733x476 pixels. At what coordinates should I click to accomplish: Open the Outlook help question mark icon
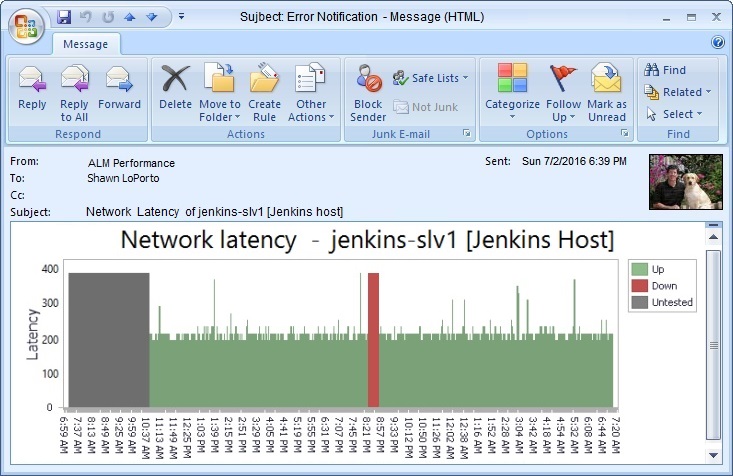pyautogui.click(x=717, y=43)
